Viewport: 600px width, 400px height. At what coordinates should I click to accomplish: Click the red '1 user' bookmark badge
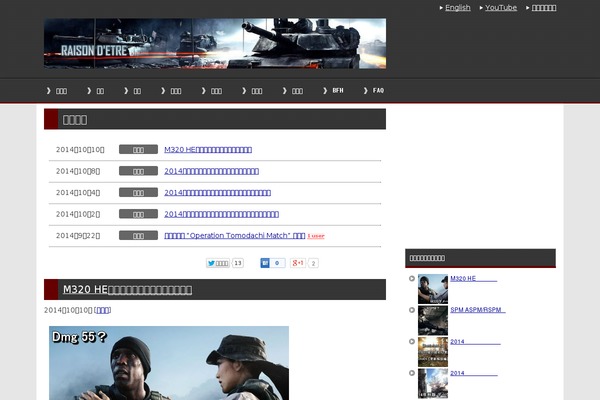tap(316, 236)
